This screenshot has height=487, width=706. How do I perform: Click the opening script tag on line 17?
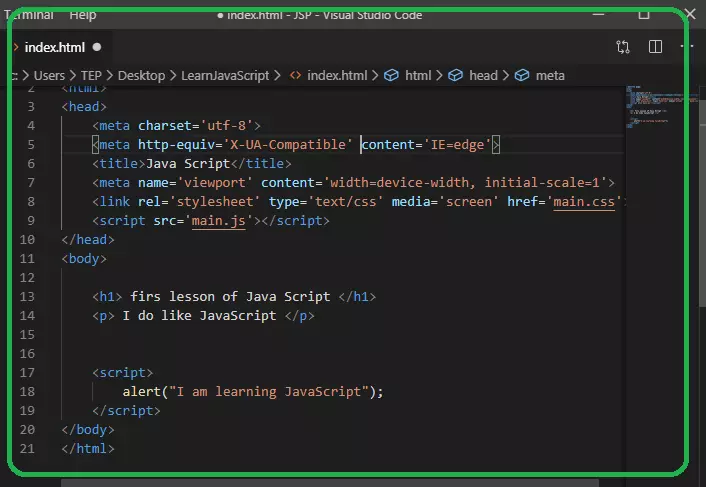[122, 373]
